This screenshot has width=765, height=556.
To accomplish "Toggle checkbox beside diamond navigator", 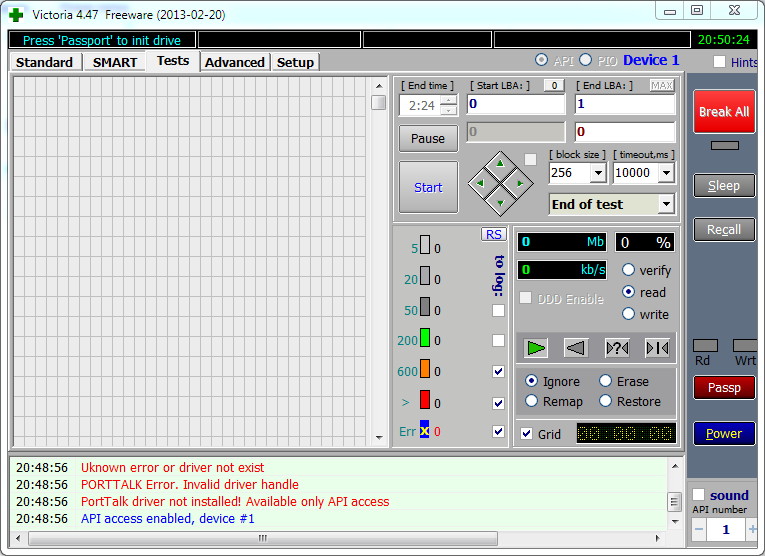I will click(x=530, y=159).
